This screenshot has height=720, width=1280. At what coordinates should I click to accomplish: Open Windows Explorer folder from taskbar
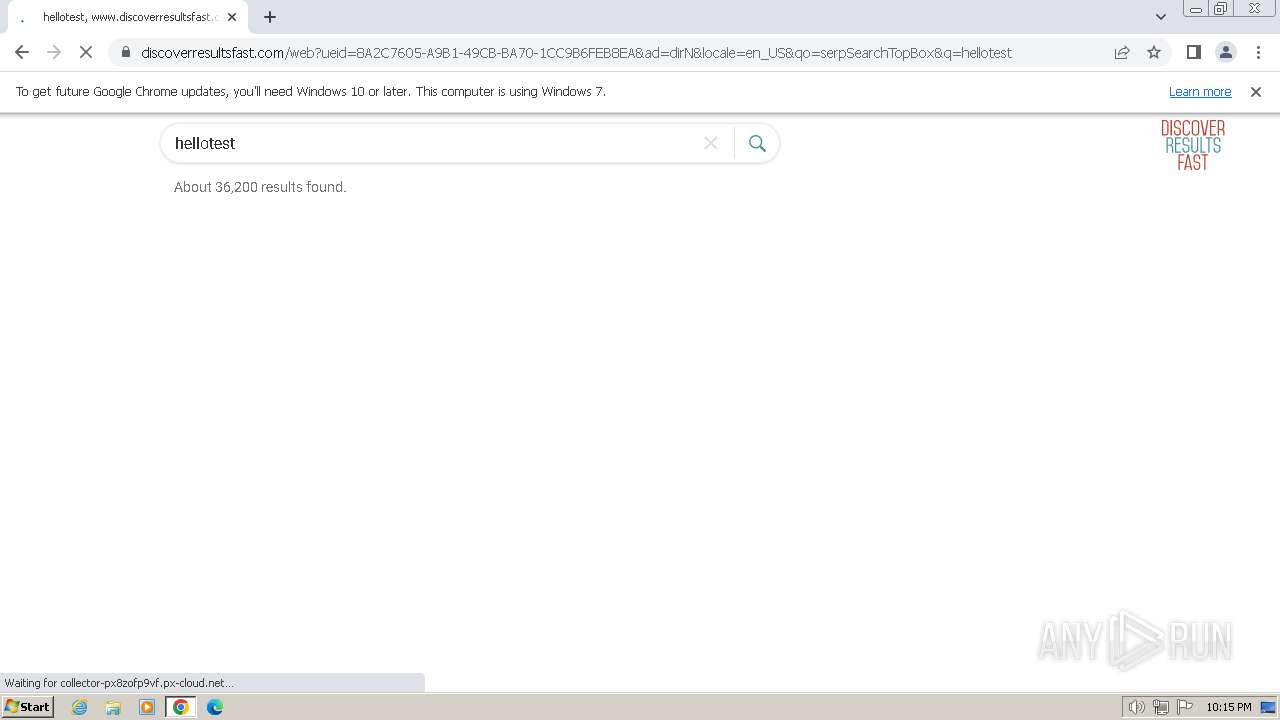click(x=113, y=707)
